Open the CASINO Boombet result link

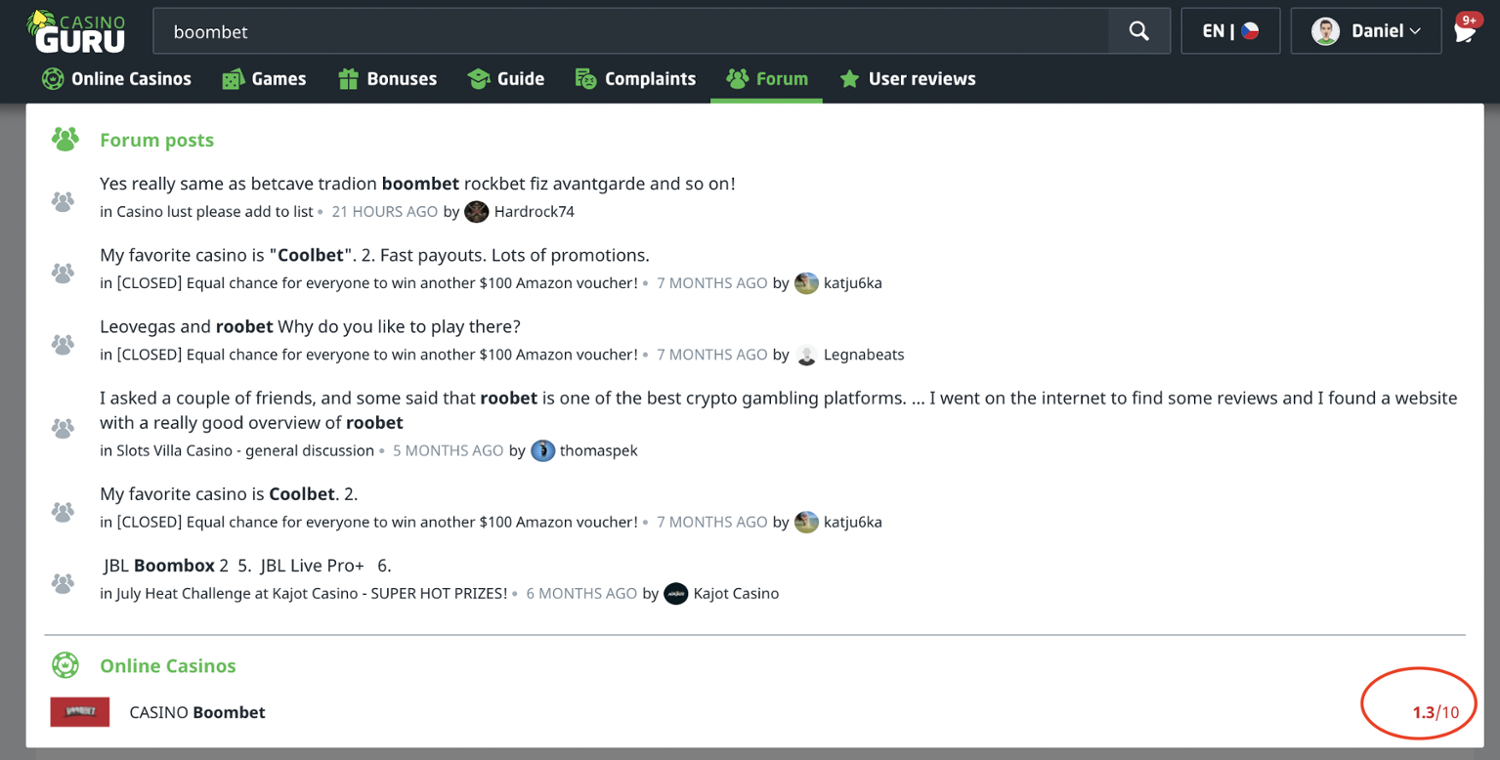coord(198,712)
